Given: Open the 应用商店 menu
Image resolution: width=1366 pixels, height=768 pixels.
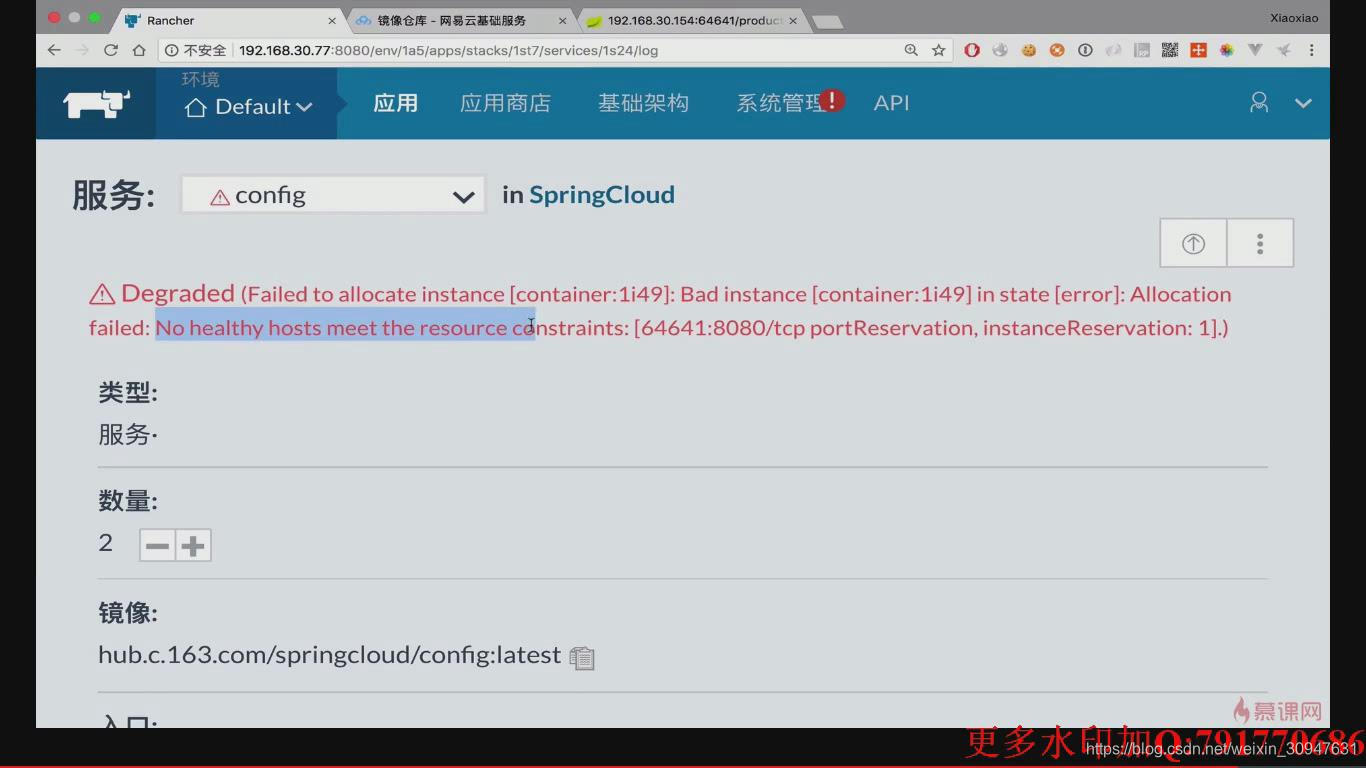Looking at the screenshot, I should point(505,103).
